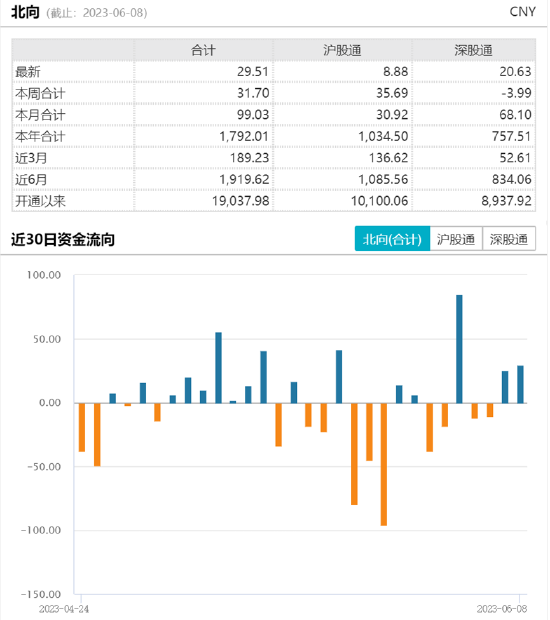Select the 本年合计 row label
This screenshot has height=620, width=550.
[40, 136]
